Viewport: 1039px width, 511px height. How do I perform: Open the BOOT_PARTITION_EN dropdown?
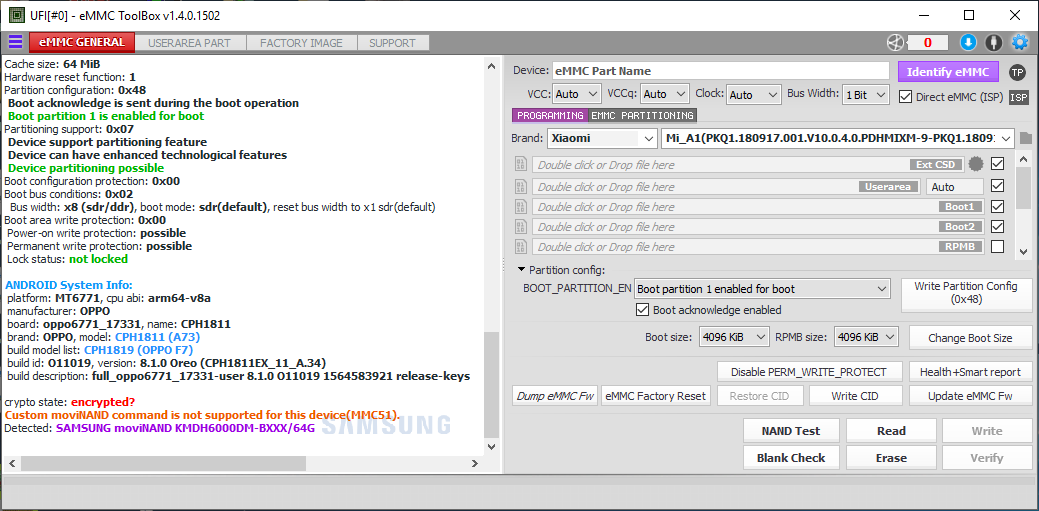click(762, 289)
